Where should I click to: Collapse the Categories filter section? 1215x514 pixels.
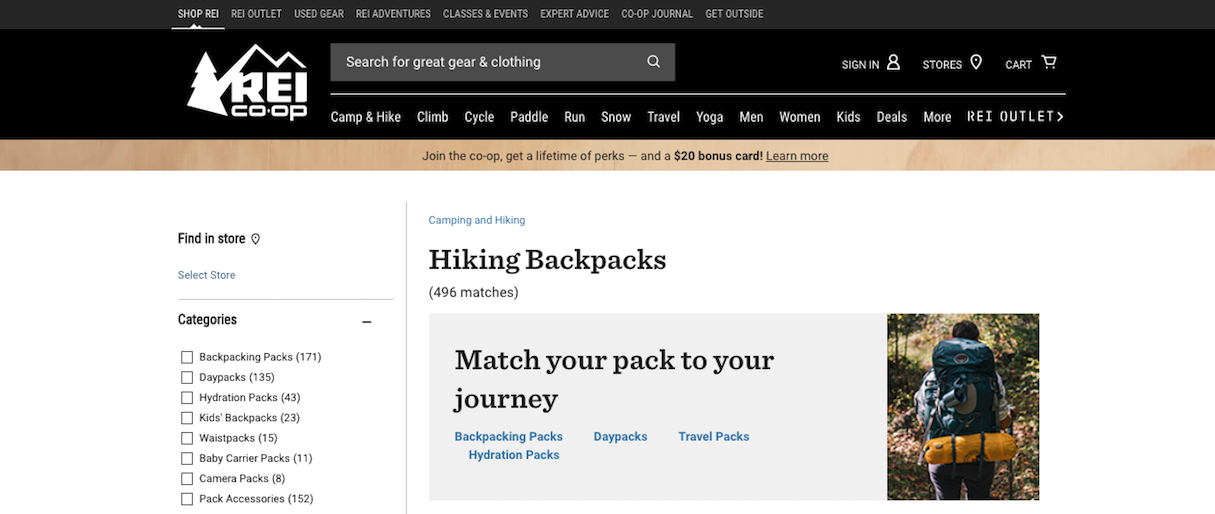pos(367,322)
